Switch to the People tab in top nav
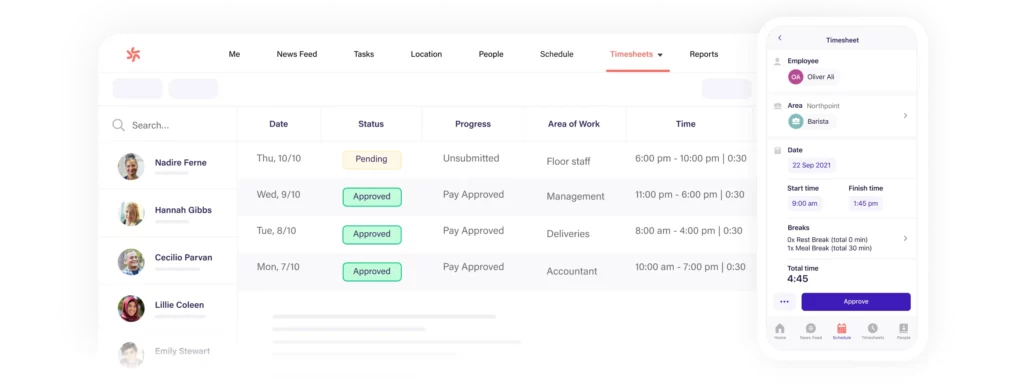 pyautogui.click(x=491, y=54)
